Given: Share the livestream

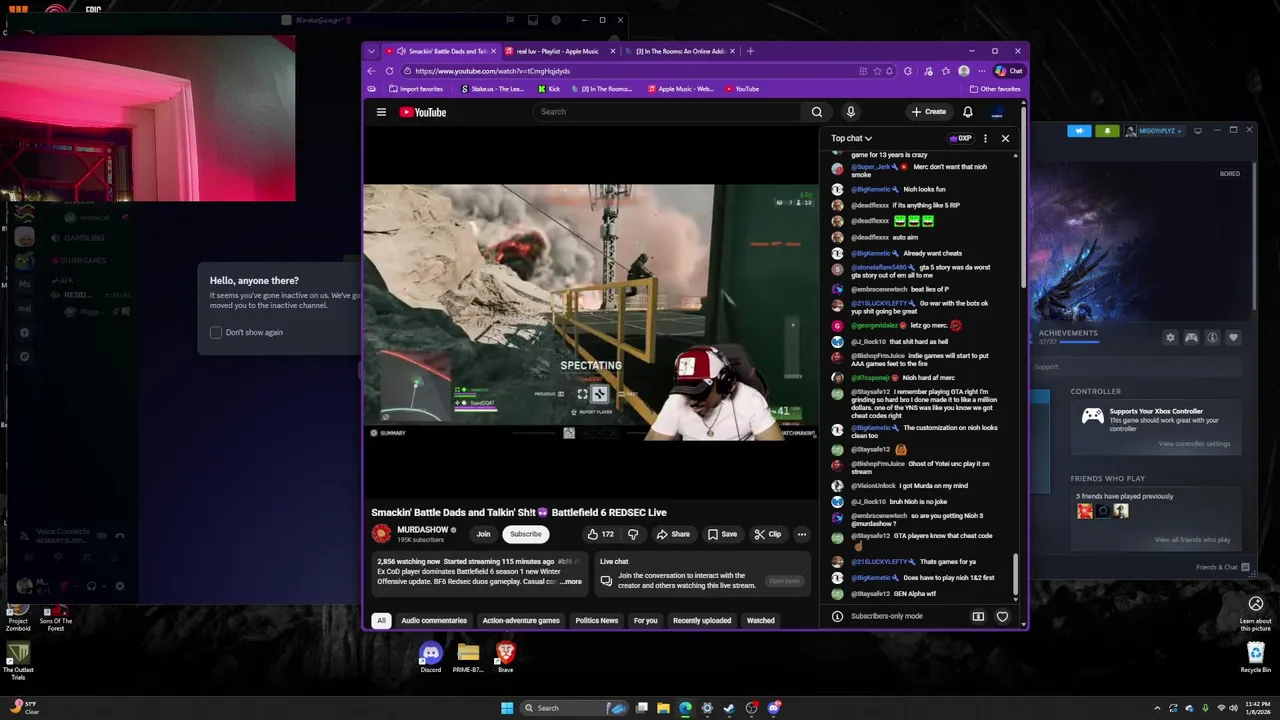Looking at the screenshot, I should 673,534.
